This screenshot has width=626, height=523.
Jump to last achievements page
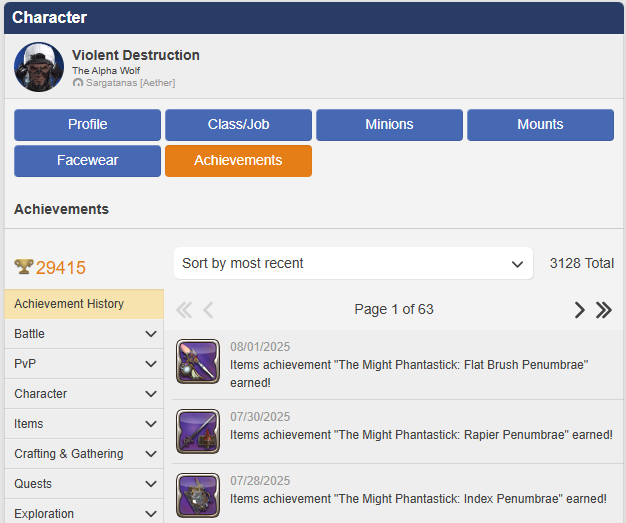(x=604, y=310)
